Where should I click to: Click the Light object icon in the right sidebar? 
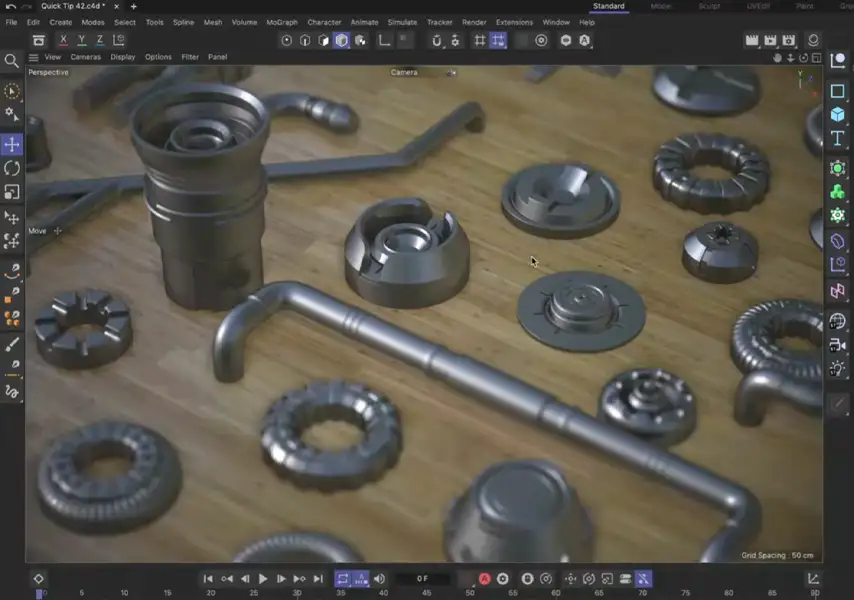click(839, 367)
